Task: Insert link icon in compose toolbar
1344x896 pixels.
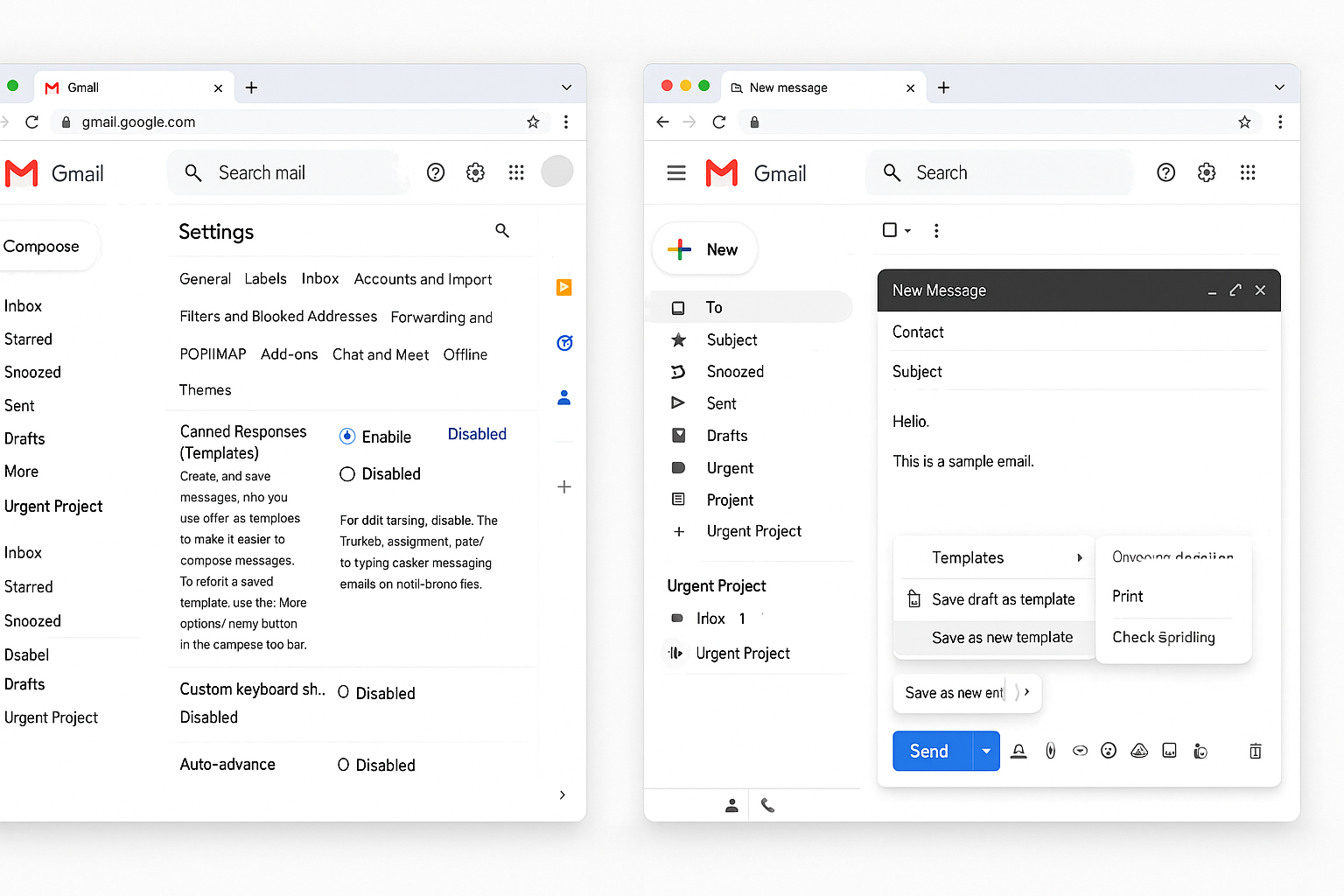Action: pyautogui.click(x=1080, y=751)
